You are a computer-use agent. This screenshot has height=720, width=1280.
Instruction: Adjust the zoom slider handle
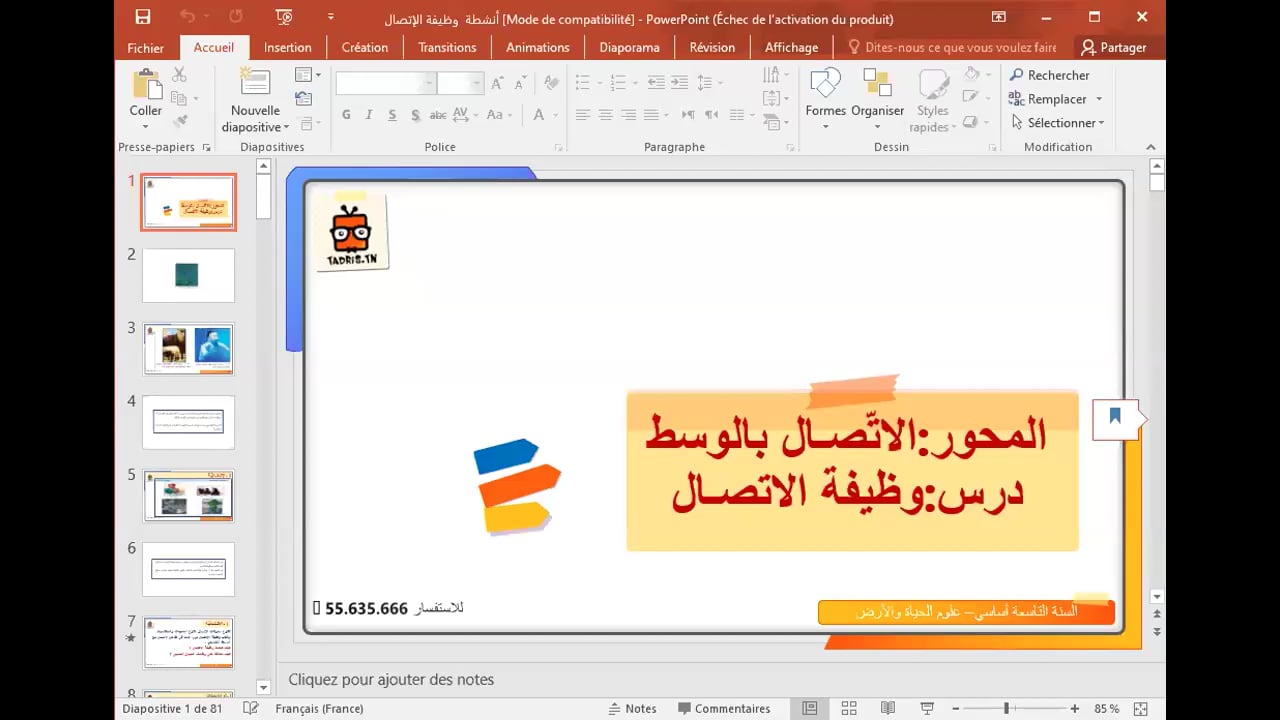1007,708
